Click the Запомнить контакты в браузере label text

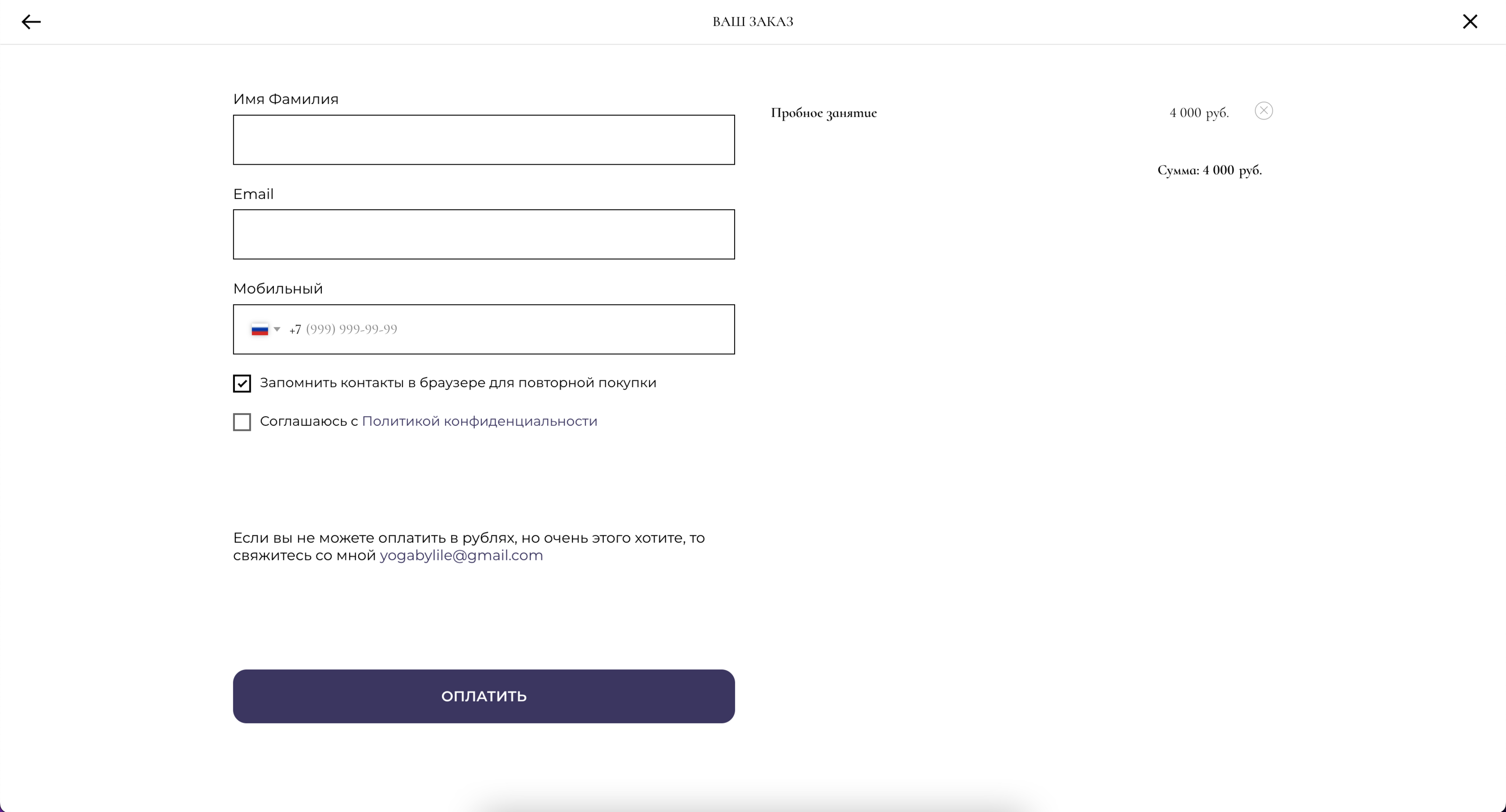coord(458,383)
